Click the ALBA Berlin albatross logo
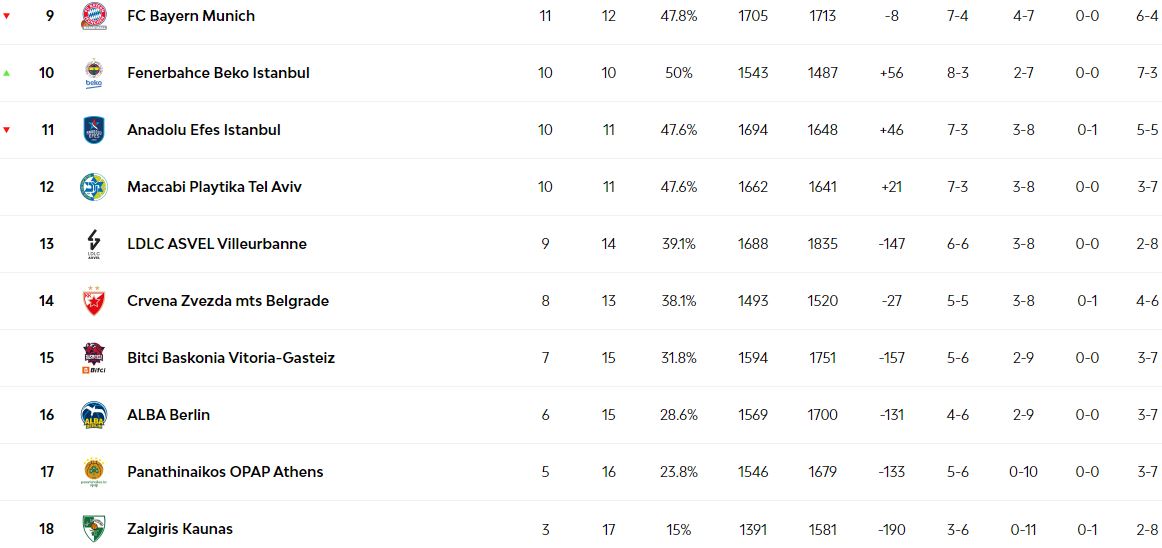 [x=94, y=415]
